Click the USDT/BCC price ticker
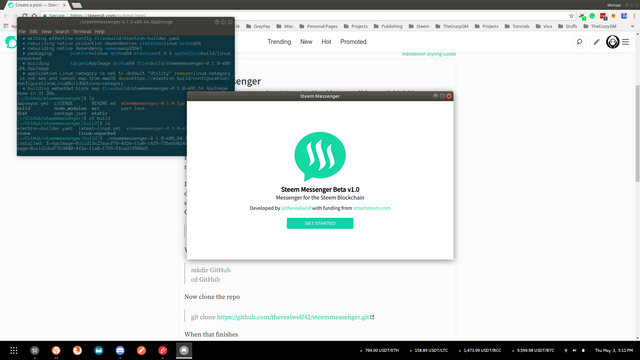Viewport: 640px width, 360px height. coord(480,350)
